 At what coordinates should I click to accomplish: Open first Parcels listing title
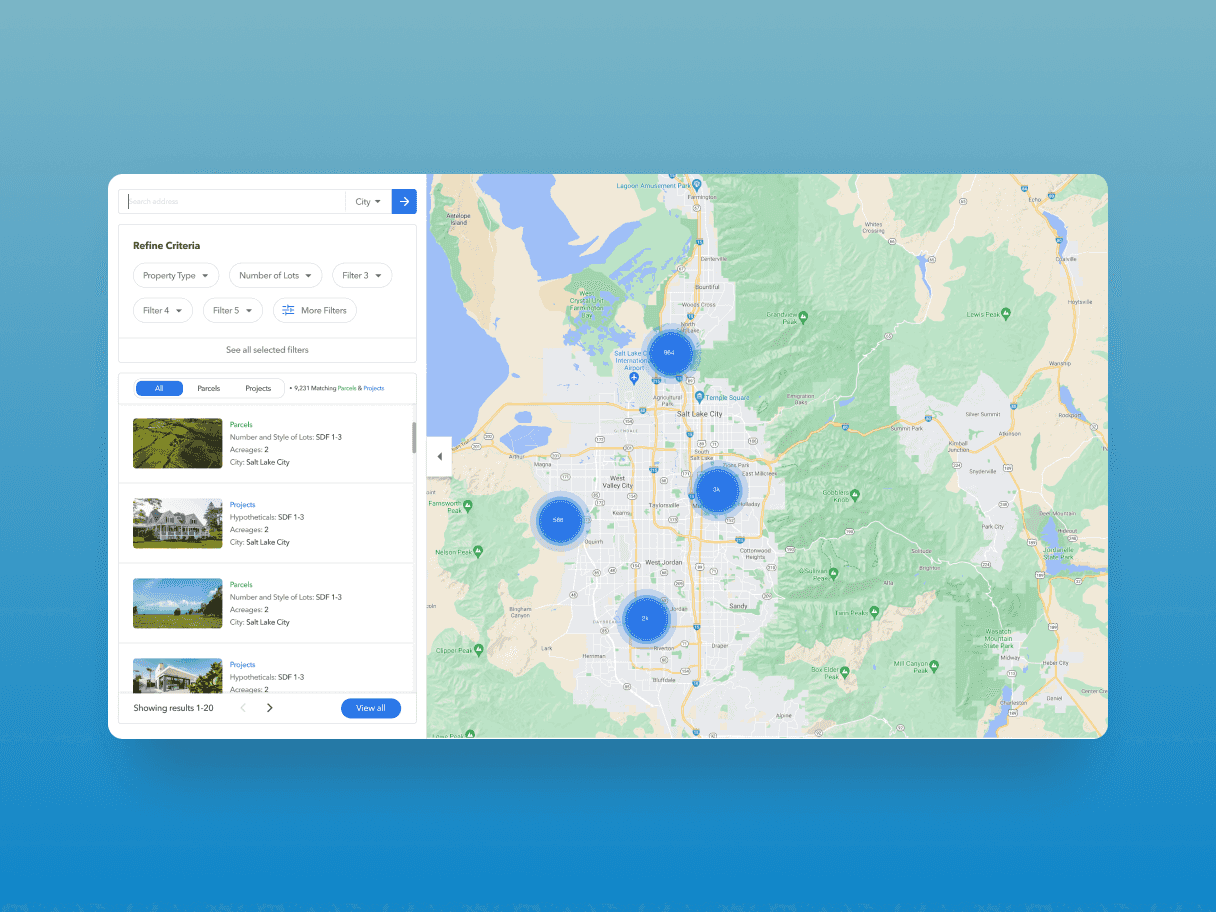pyautogui.click(x=241, y=425)
